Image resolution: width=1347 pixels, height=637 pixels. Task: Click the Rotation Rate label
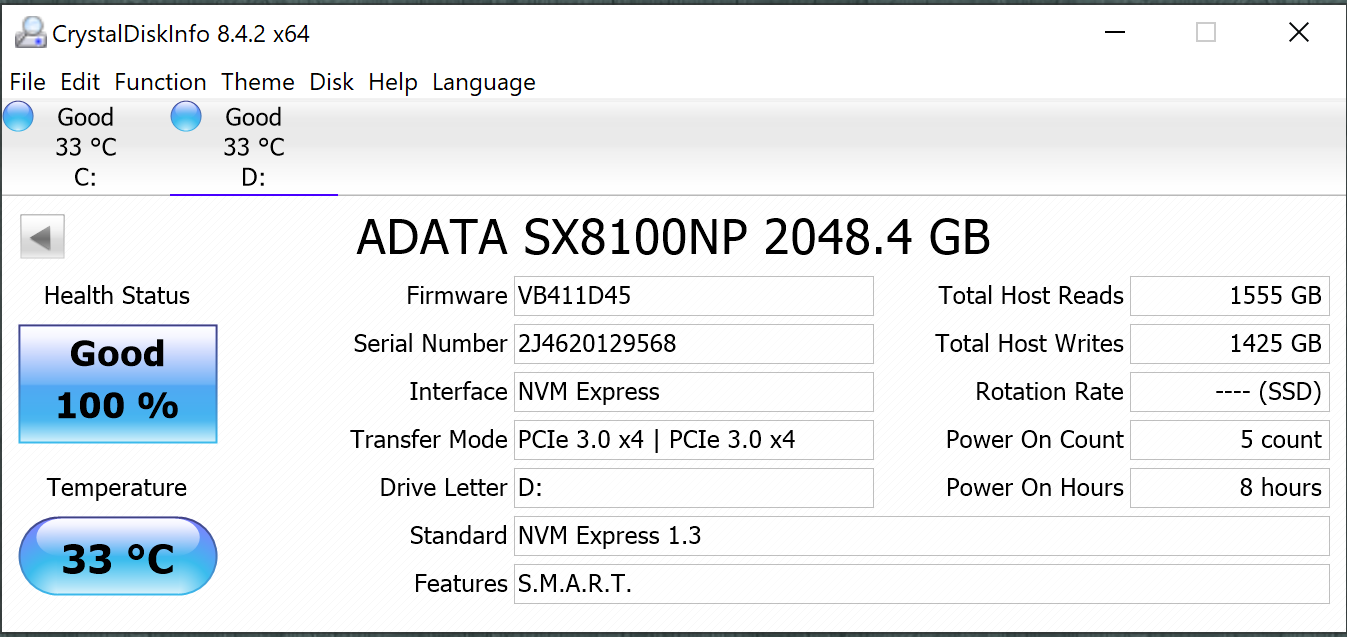click(1050, 392)
